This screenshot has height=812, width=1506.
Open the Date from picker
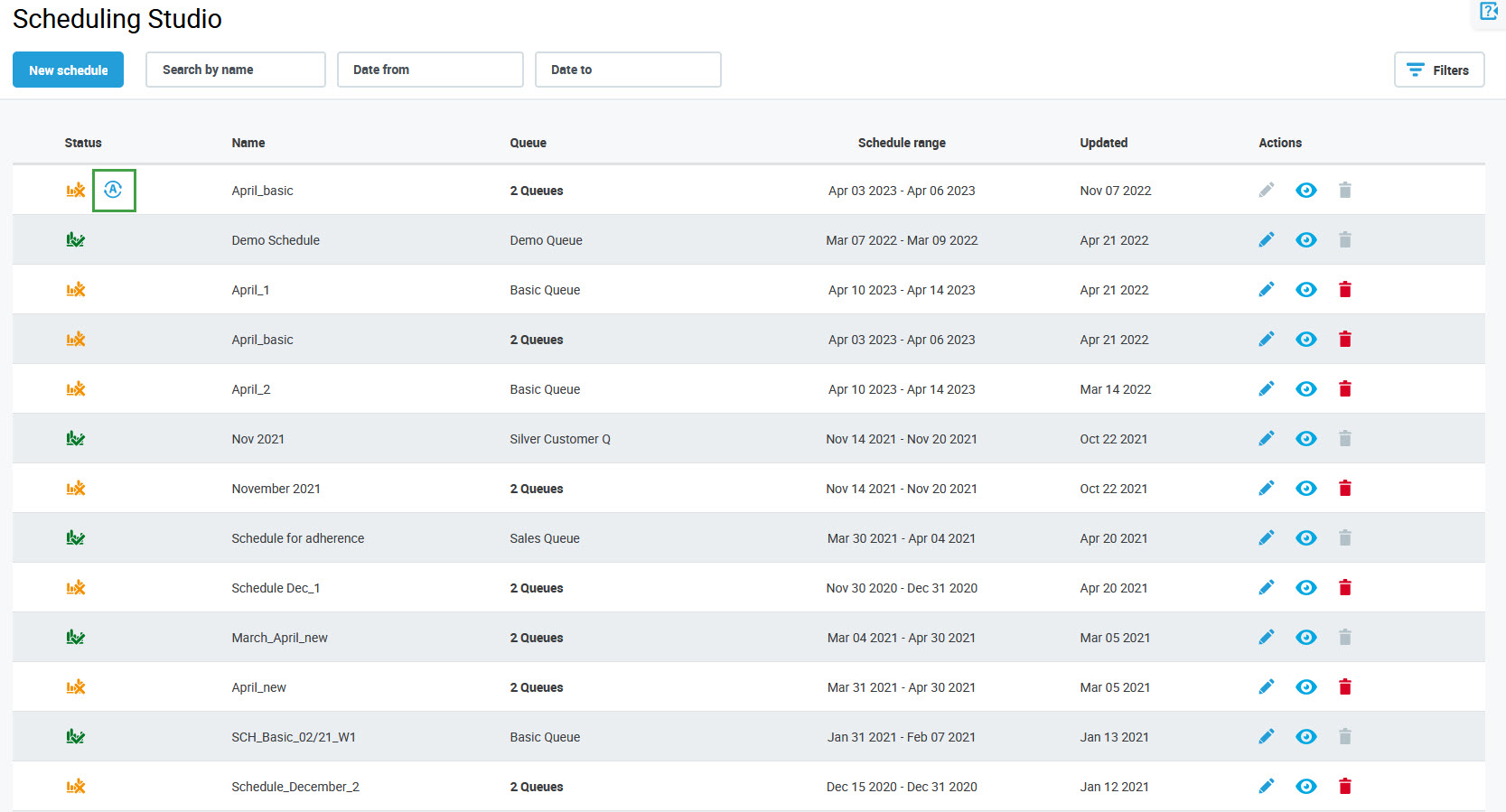[430, 70]
